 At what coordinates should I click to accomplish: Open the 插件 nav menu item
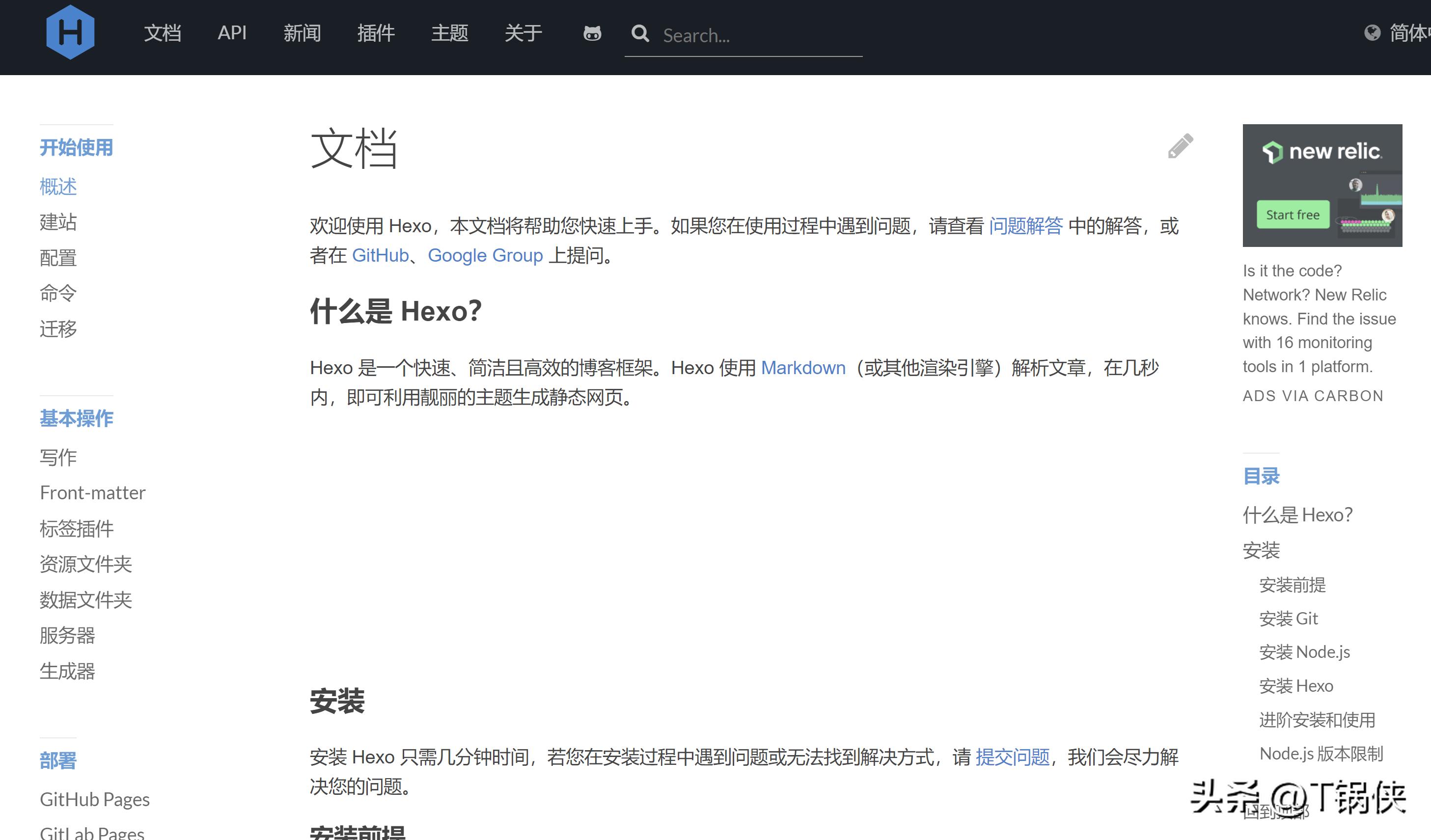[376, 33]
